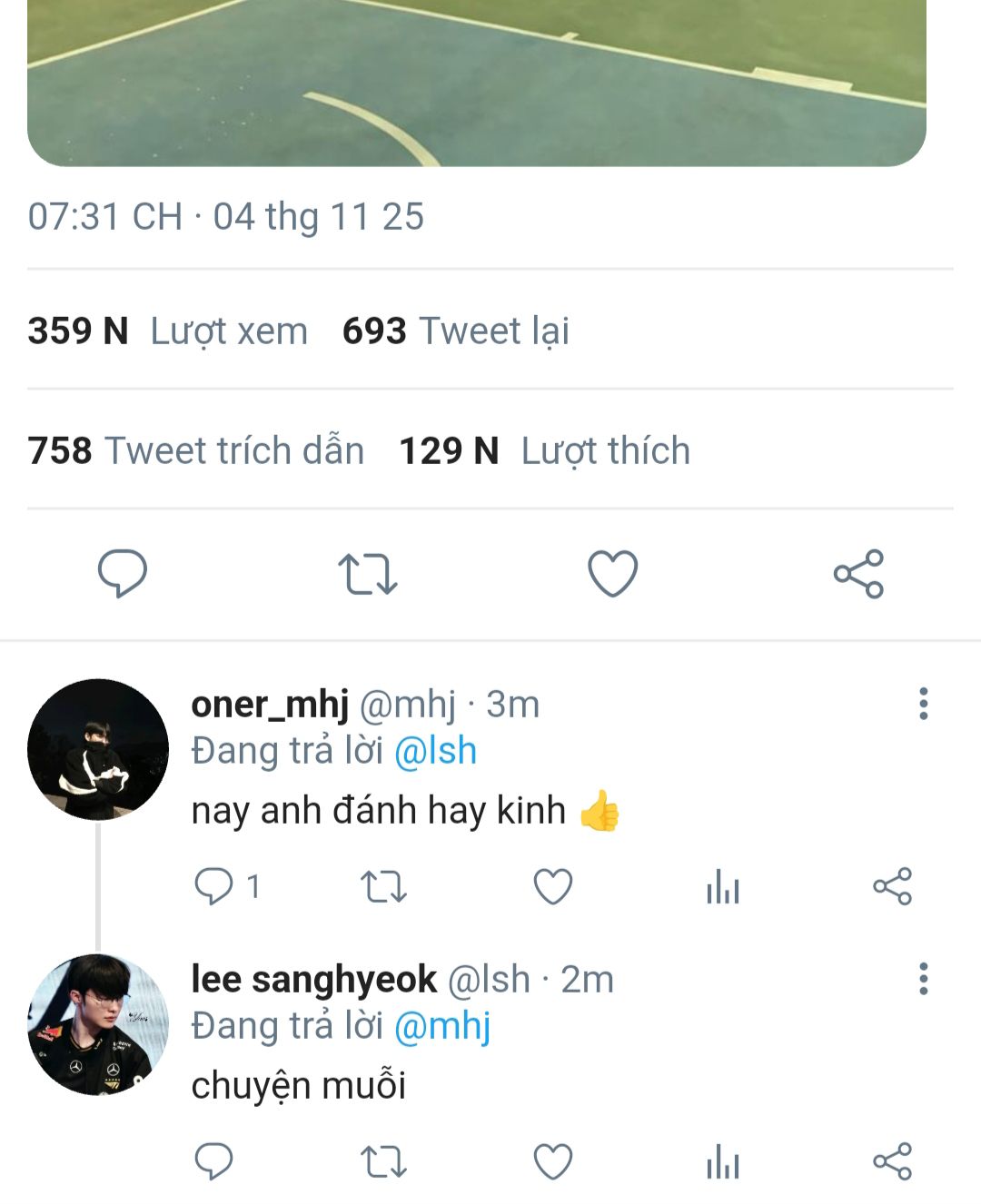Retweet oner_mhj's reply
This screenshot has width=981, height=1204.
click(383, 887)
